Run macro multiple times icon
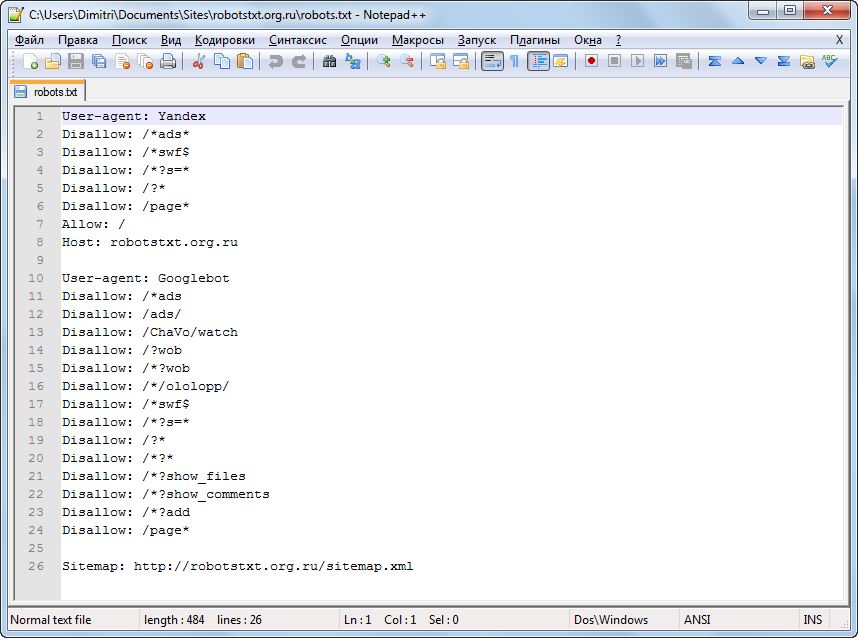The image size is (858, 638). (660, 61)
